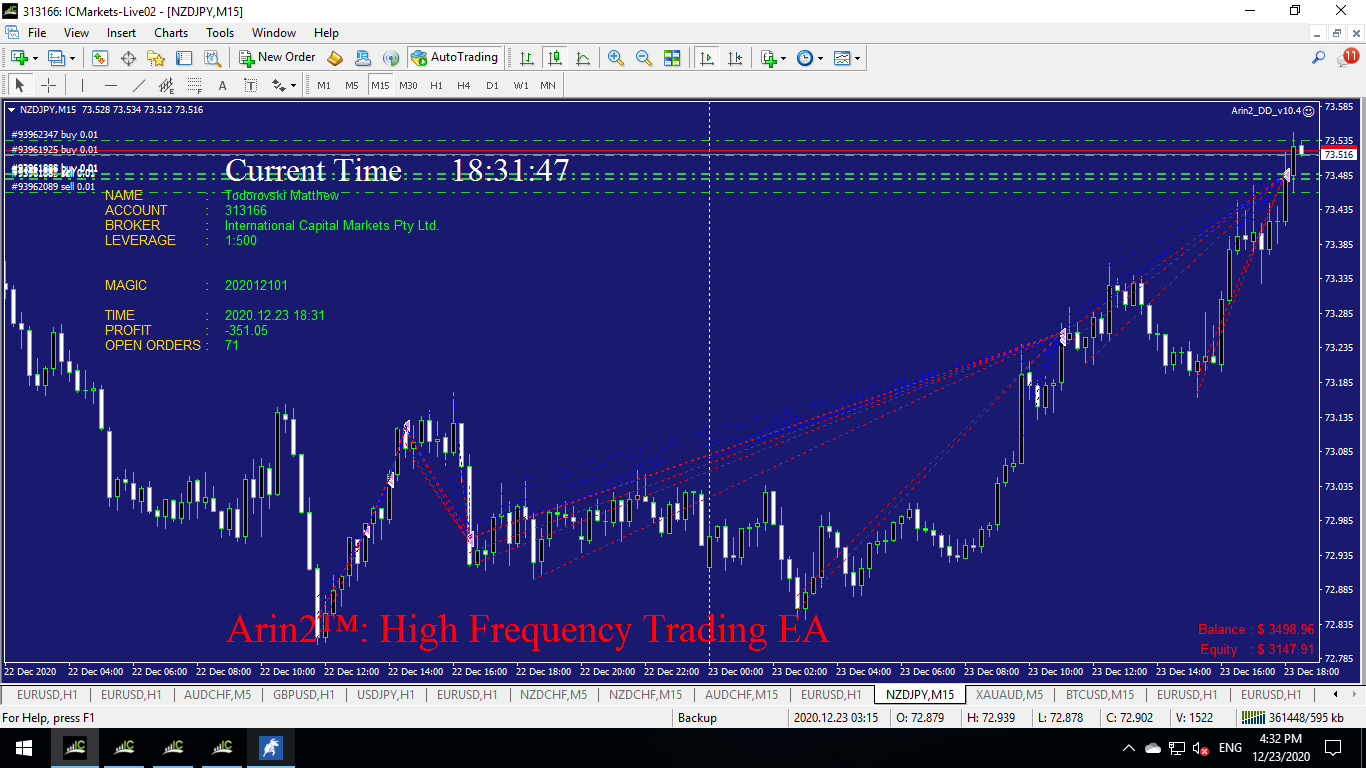This screenshot has height=768, width=1366.
Task: Expand the new chart dropdown arrow
Action: pos(35,58)
